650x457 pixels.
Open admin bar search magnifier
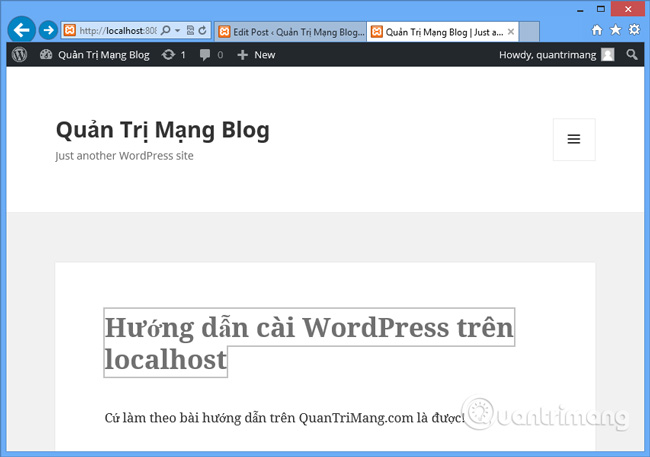[x=632, y=55]
